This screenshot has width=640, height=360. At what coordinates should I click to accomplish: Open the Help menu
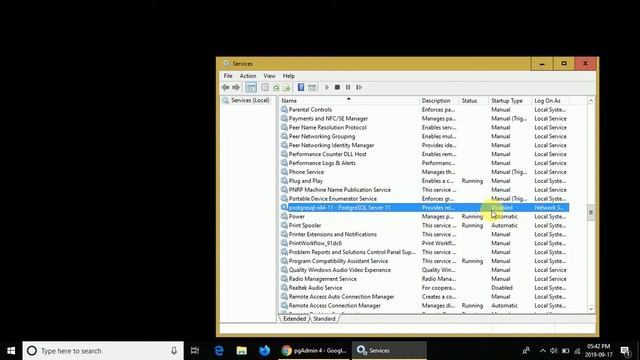(289, 76)
